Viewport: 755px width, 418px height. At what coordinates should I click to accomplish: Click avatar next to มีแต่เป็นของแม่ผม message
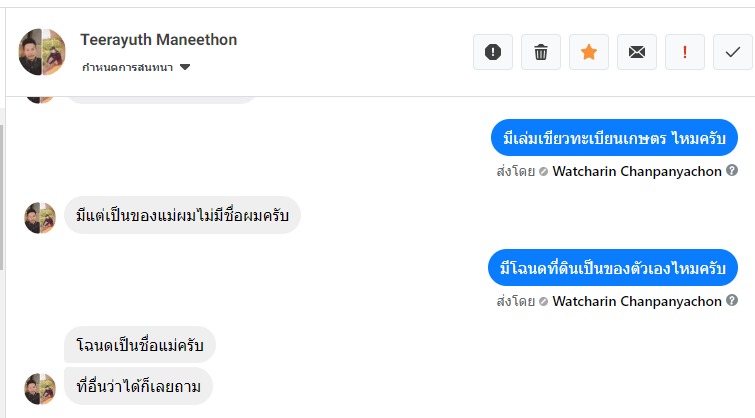[x=40, y=217]
